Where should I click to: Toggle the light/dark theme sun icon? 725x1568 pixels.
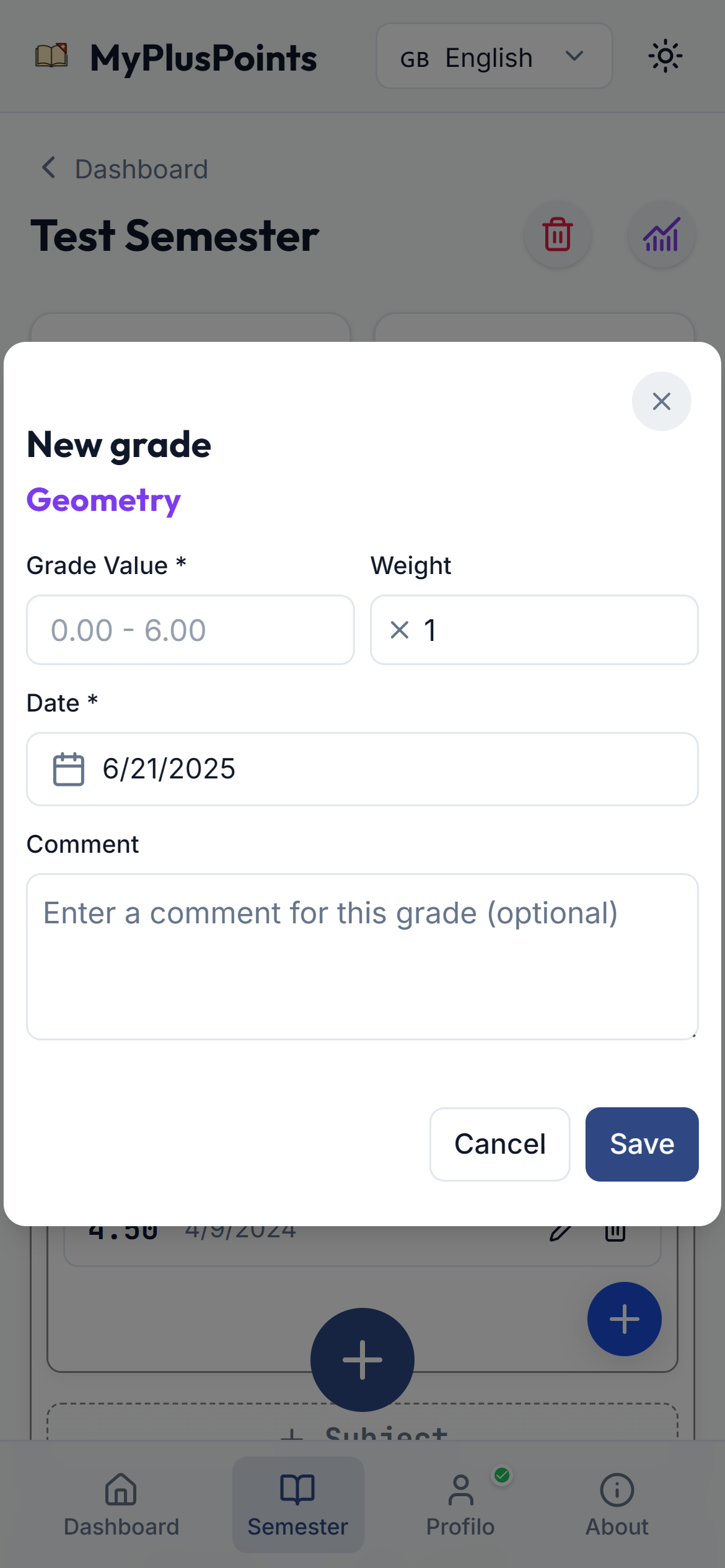pyautogui.click(x=665, y=56)
